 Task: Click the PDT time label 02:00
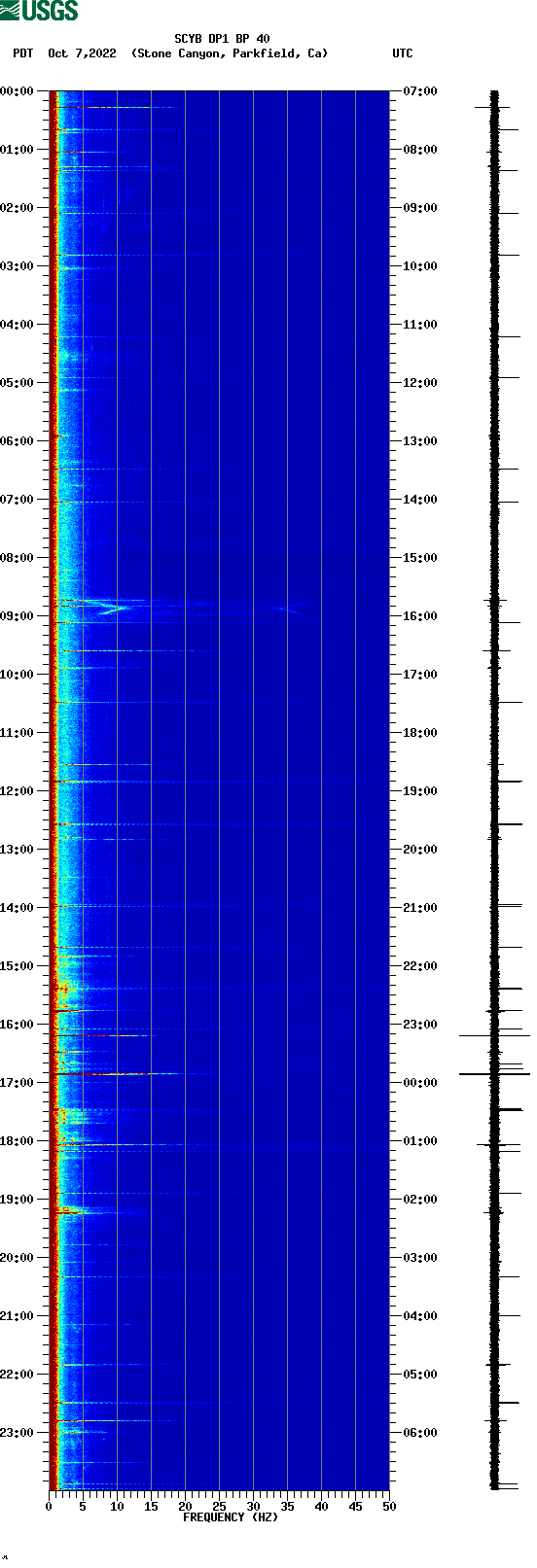point(18,208)
